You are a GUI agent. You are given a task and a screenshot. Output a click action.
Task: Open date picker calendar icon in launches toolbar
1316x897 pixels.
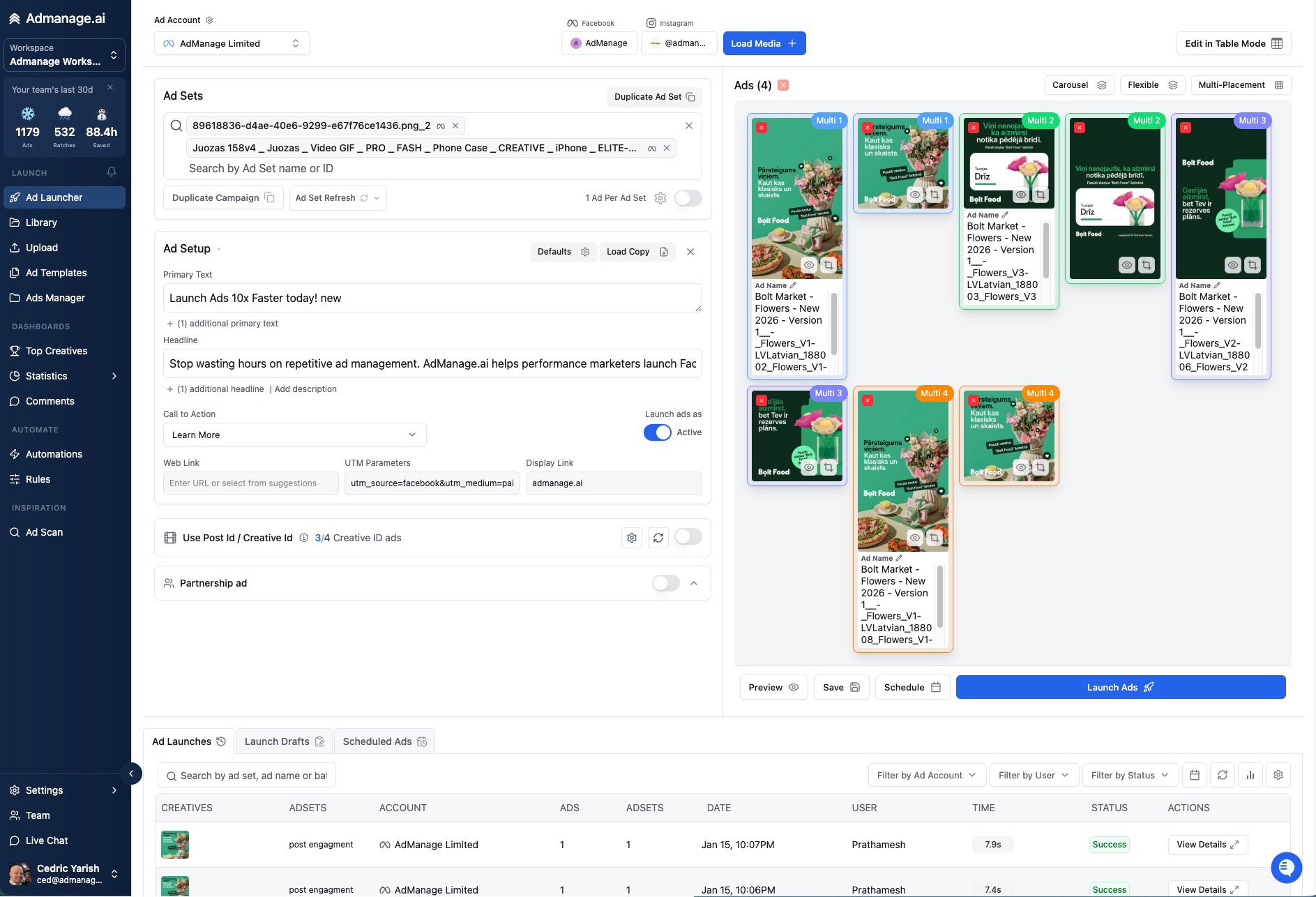tap(1195, 775)
